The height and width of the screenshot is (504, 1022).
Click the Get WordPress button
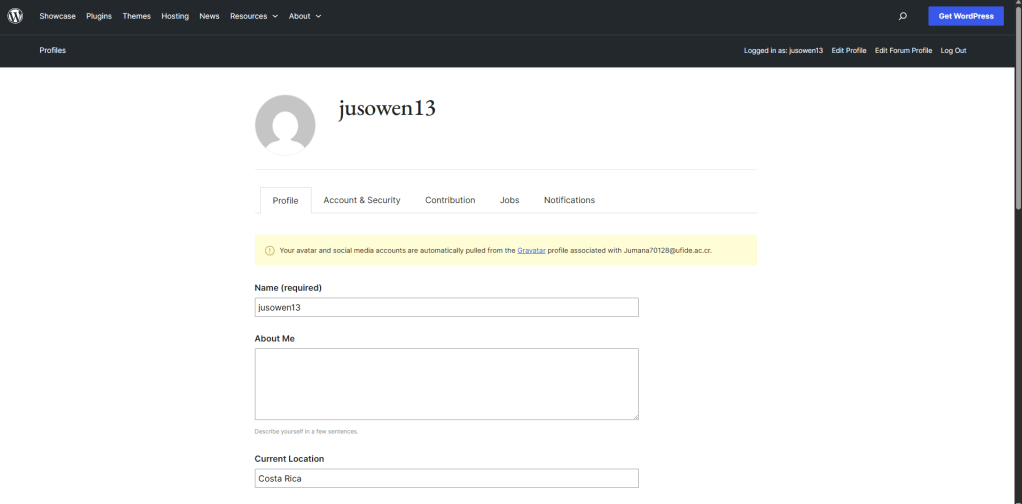point(966,16)
